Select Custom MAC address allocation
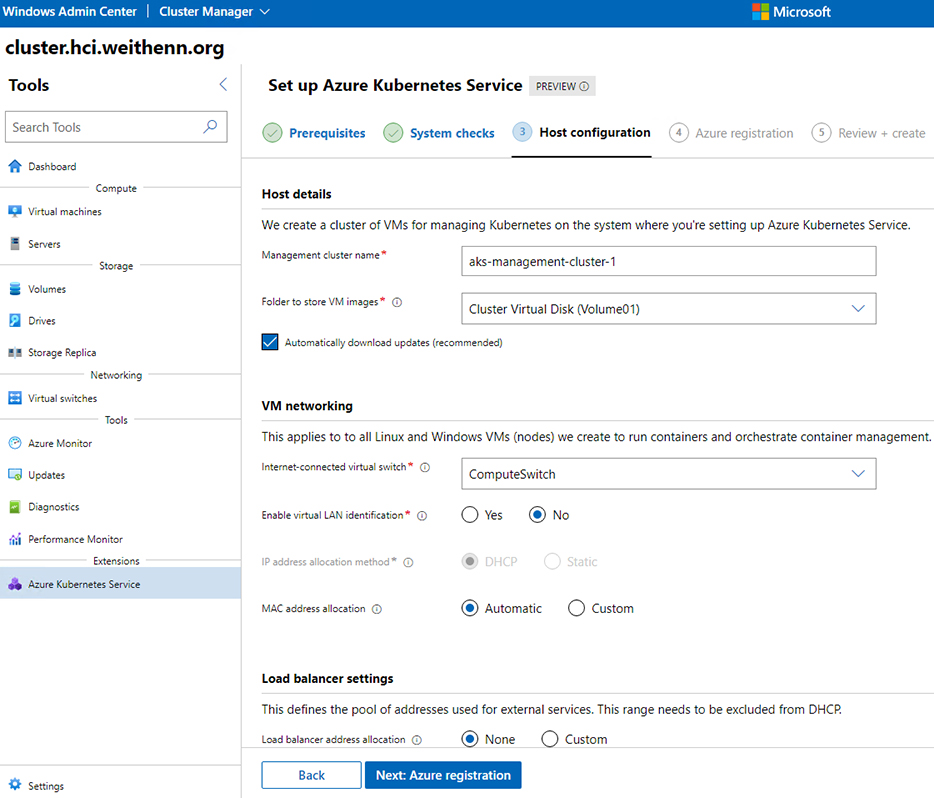This screenshot has height=798, width=934. (576, 608)
